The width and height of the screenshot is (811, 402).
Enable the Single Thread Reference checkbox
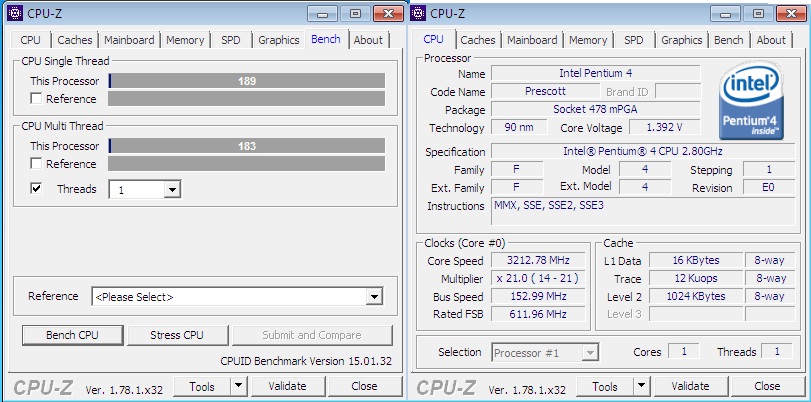pyautogui.click(x=36, y=98)
